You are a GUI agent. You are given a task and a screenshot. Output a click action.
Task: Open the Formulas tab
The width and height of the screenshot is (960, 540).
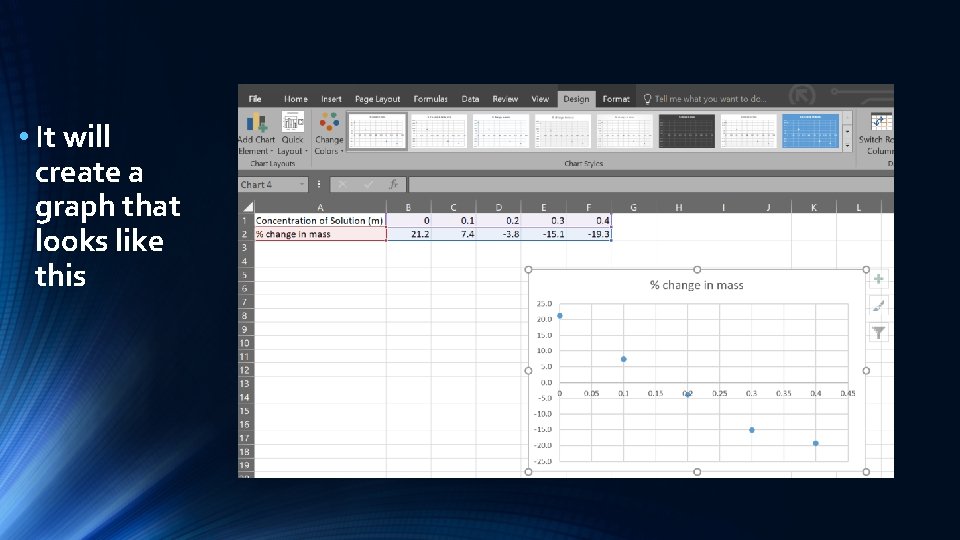(x=430, y=99)
